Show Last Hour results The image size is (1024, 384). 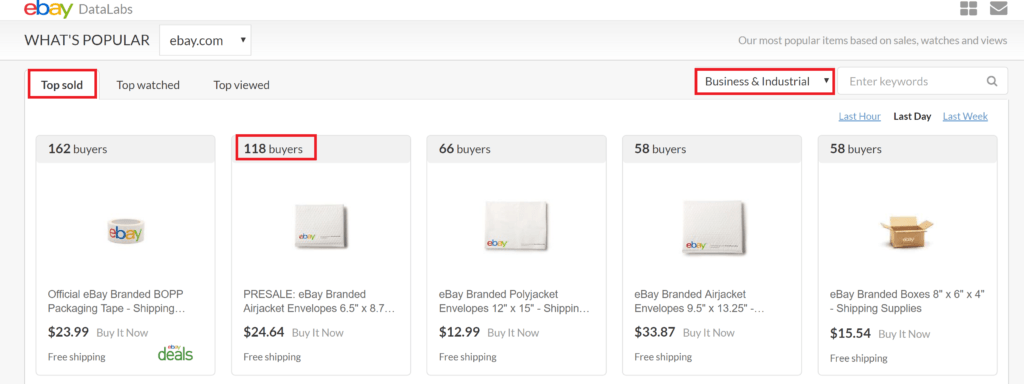point(859,116)
